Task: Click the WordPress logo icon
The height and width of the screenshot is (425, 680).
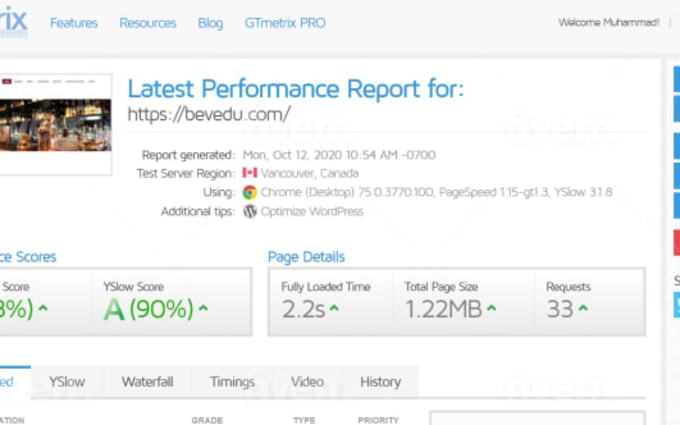Action: (x=250, y=211)
